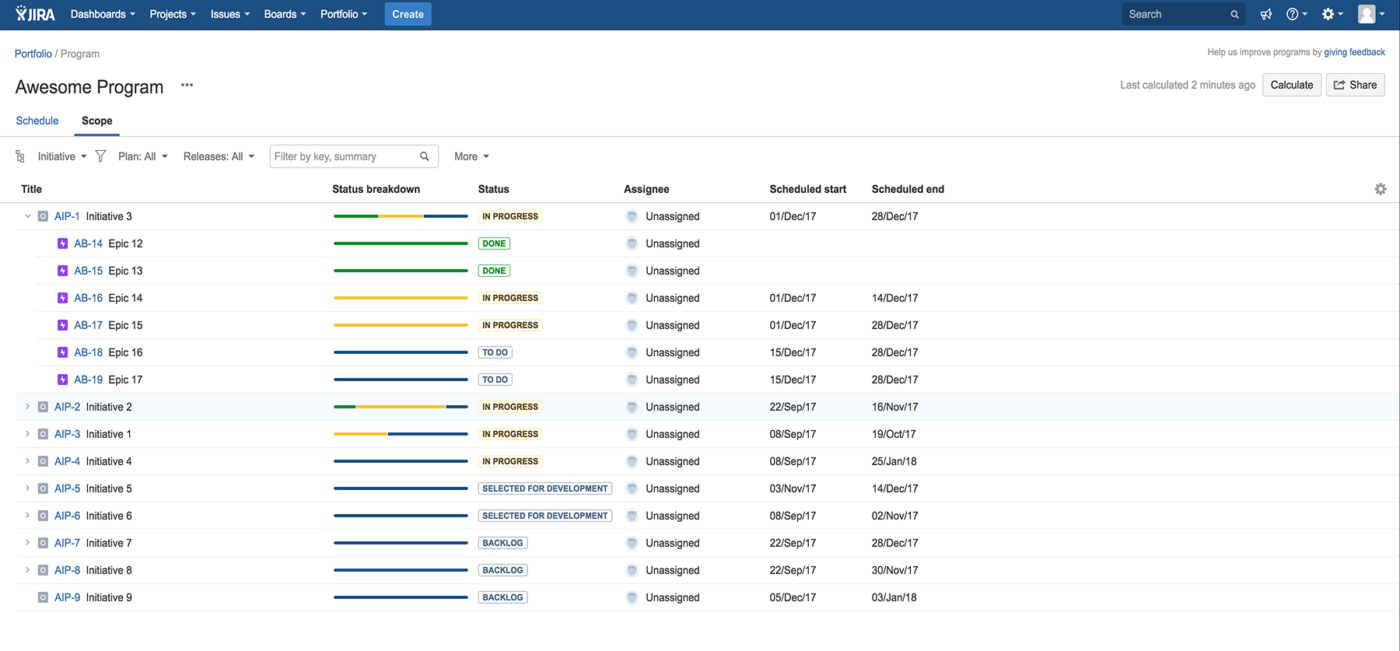This screenshot has width=1400, height=651.
Task: Click the epic icon beside AB-14
Action: click(x=62, y=243)
